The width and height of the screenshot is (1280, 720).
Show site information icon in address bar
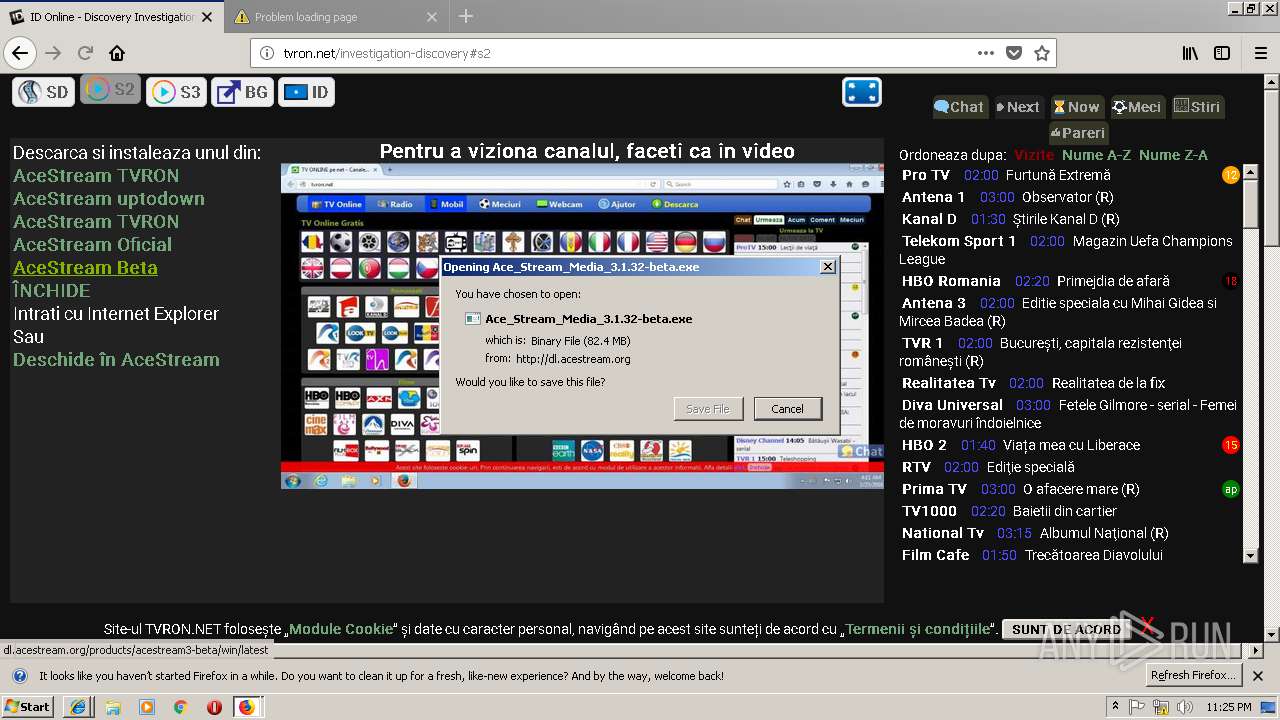(x=267, y=53)
